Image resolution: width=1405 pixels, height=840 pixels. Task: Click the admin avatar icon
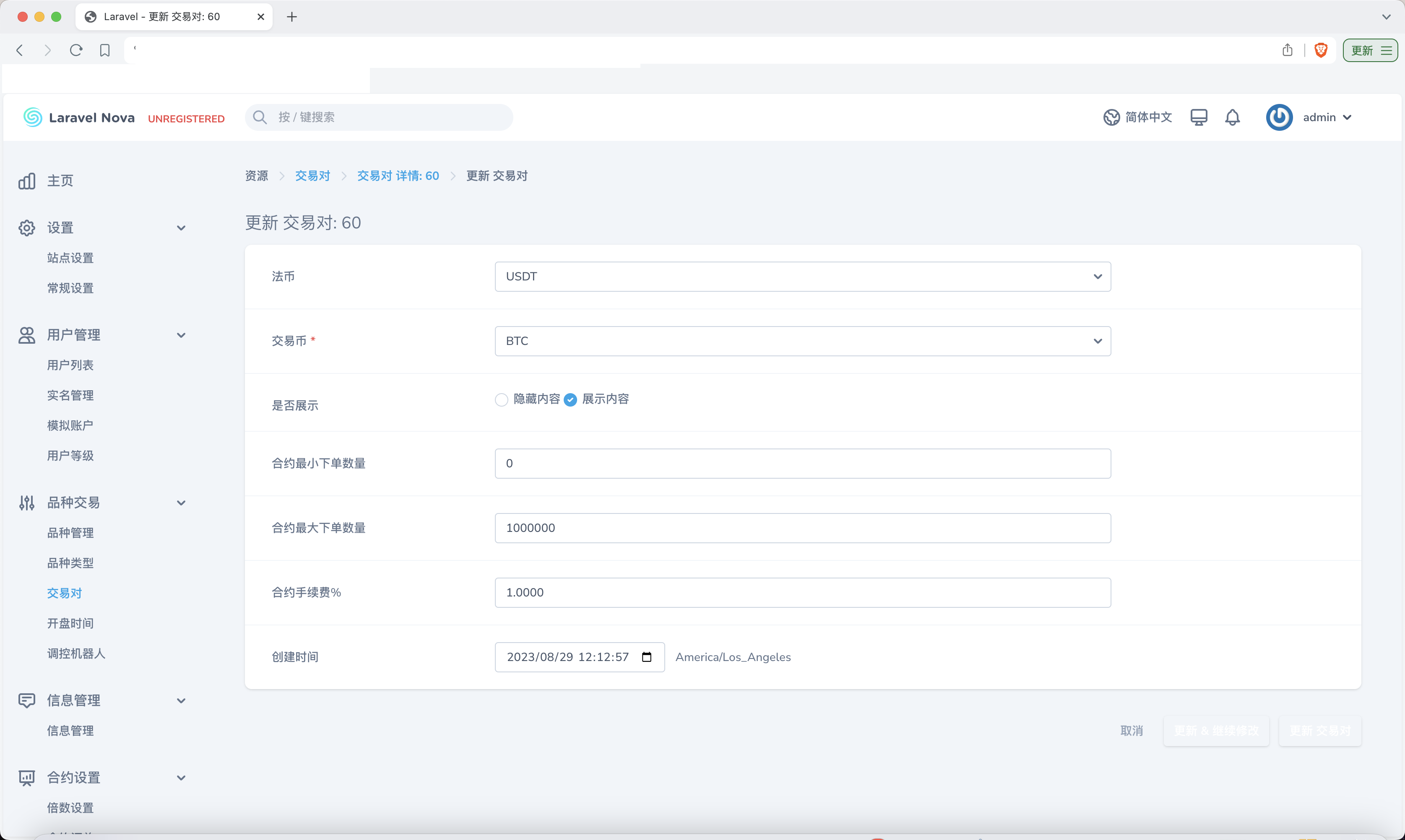tap(1279, 117)
